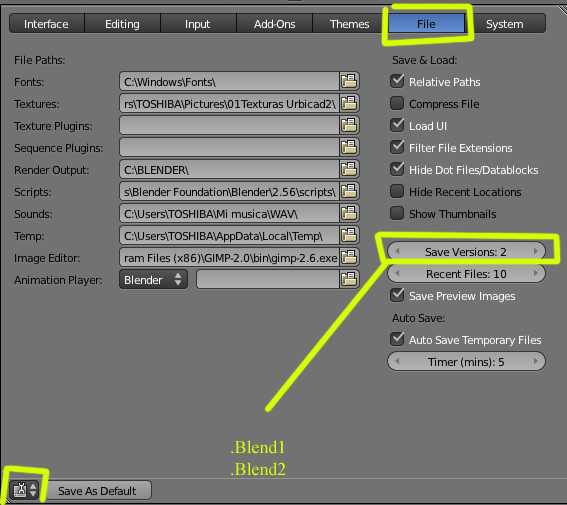Adjust the Timer (mins) slider field

466,361
